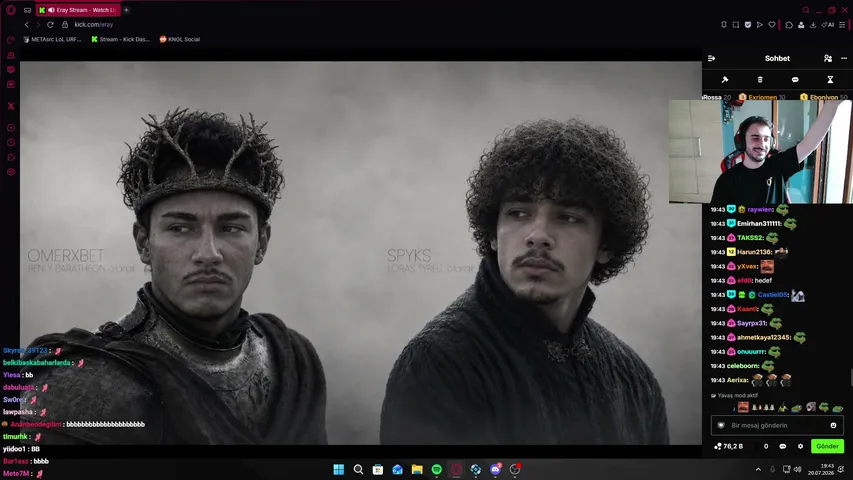This screenshot has height=480, width=853.
Task: Open the emoji picker in message box
Action: [833, 425]
